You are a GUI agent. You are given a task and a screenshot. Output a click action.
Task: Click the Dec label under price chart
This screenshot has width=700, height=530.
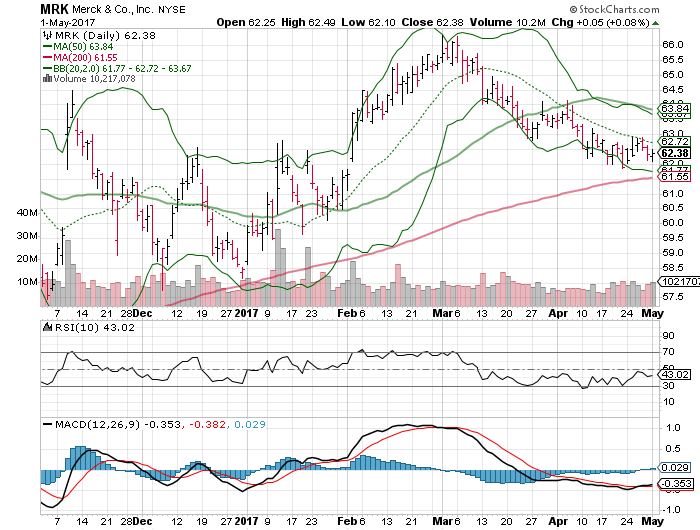pyautogui.click(x=142, y=313)
